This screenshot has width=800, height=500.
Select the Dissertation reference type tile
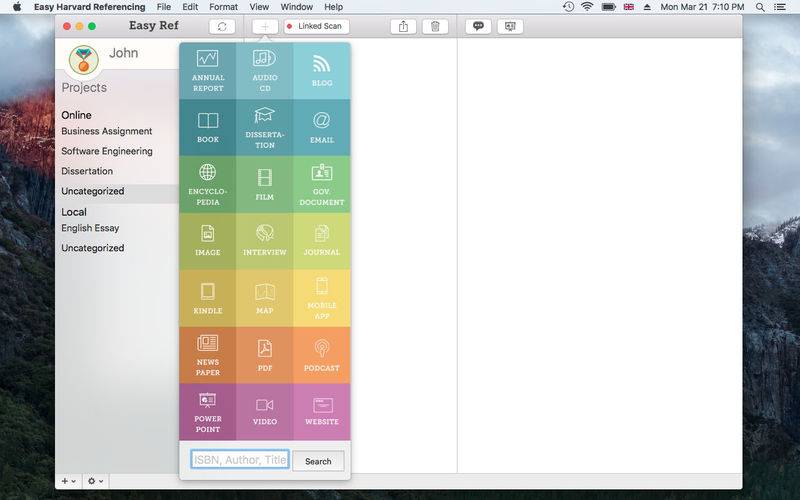point(264,128)
